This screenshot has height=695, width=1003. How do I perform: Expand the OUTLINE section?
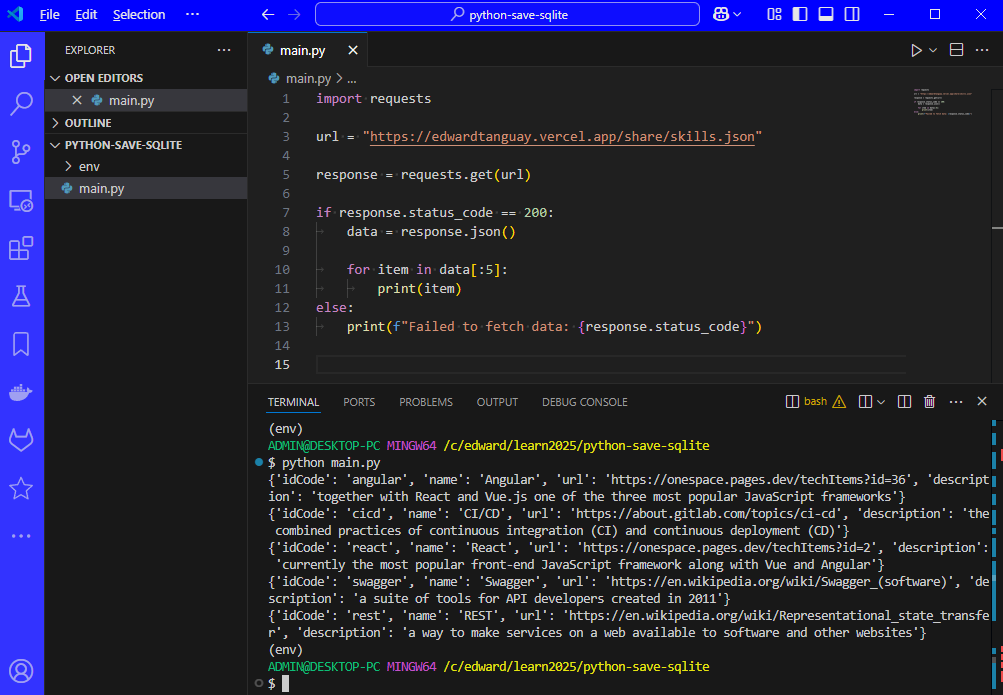88,123
